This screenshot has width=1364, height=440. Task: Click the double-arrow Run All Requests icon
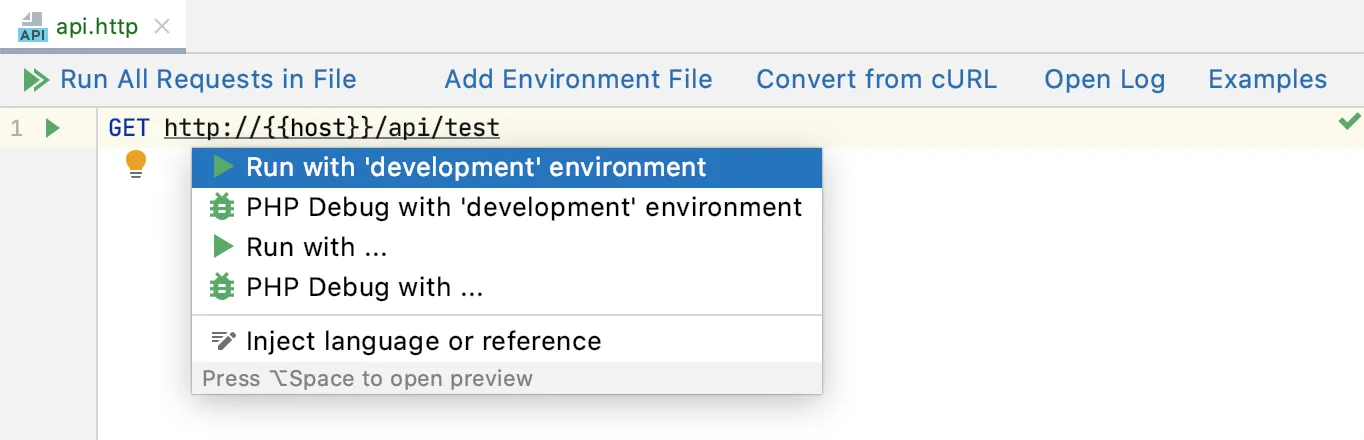click(x=36, y=80)
